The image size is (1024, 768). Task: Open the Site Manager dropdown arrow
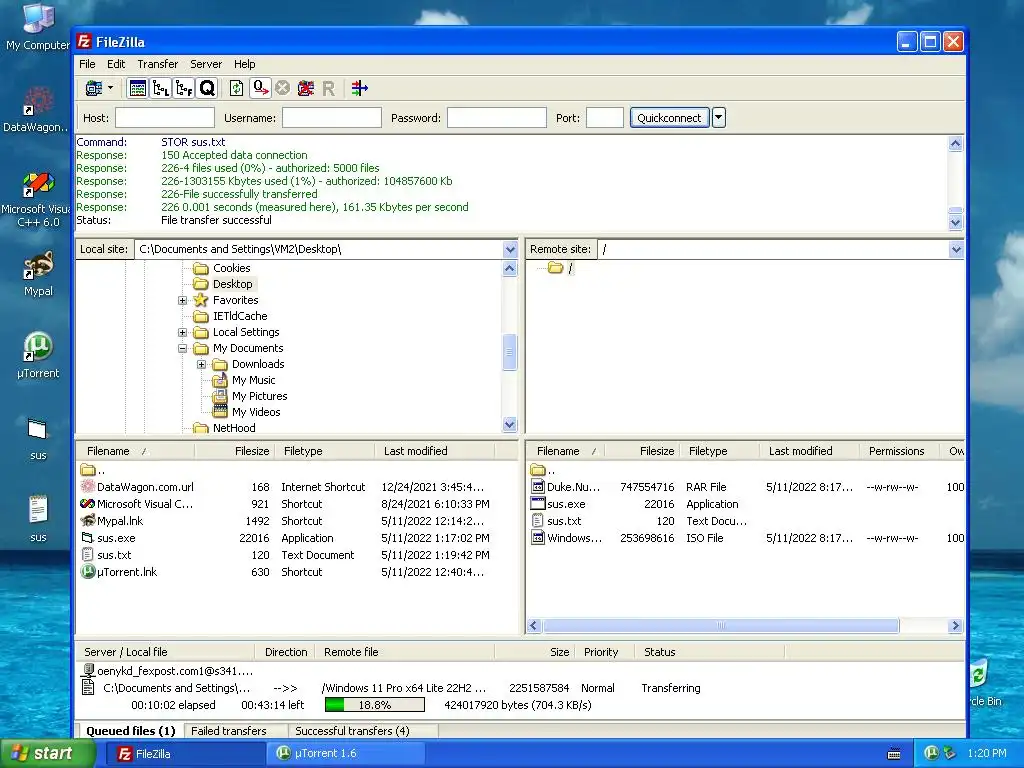[110, 88]
